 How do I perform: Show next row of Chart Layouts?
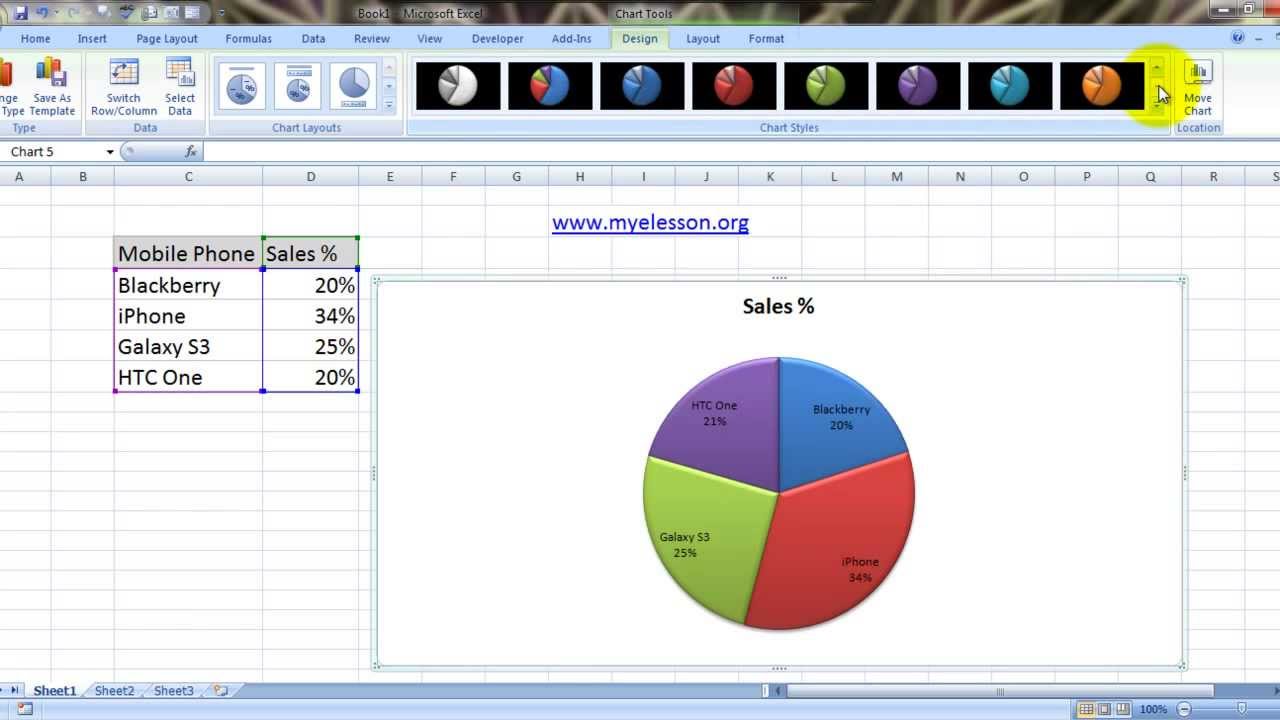[x=389, y=87]
